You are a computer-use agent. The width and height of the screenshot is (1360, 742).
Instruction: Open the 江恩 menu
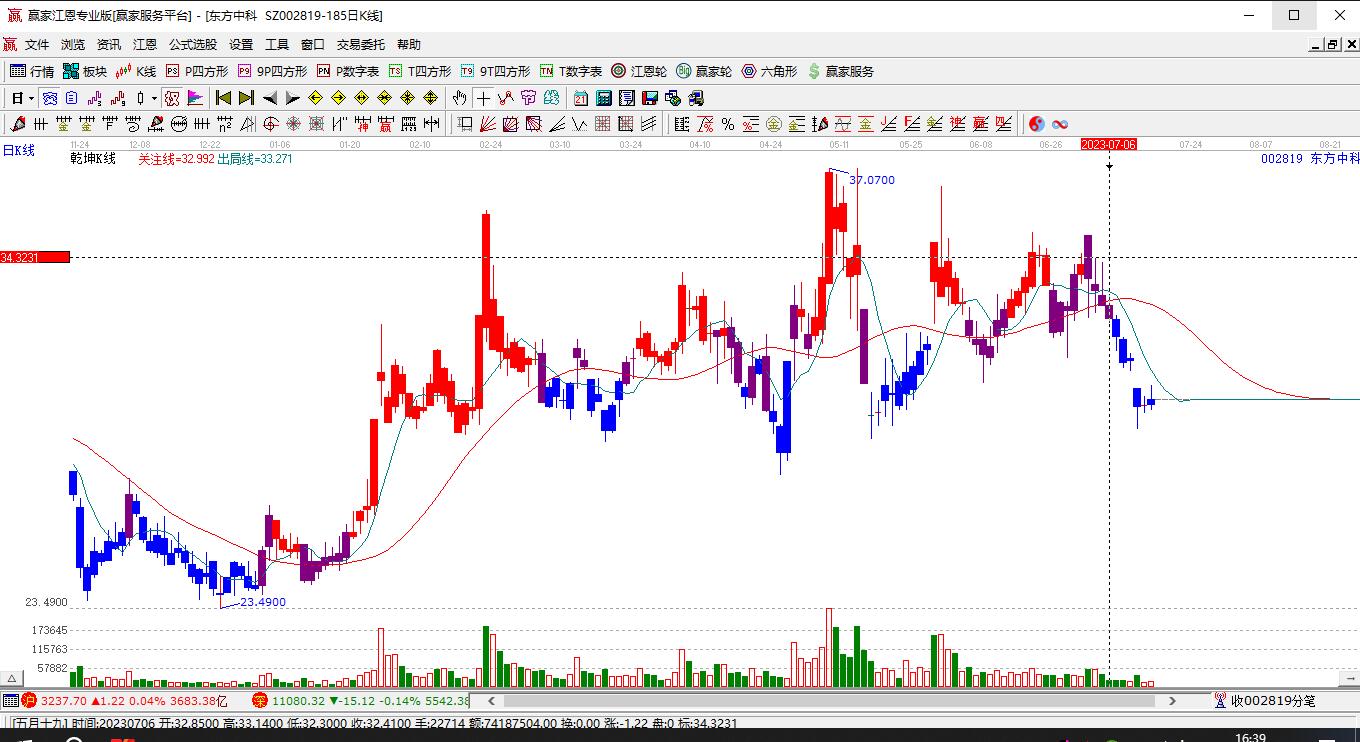(x=145, y=45)
